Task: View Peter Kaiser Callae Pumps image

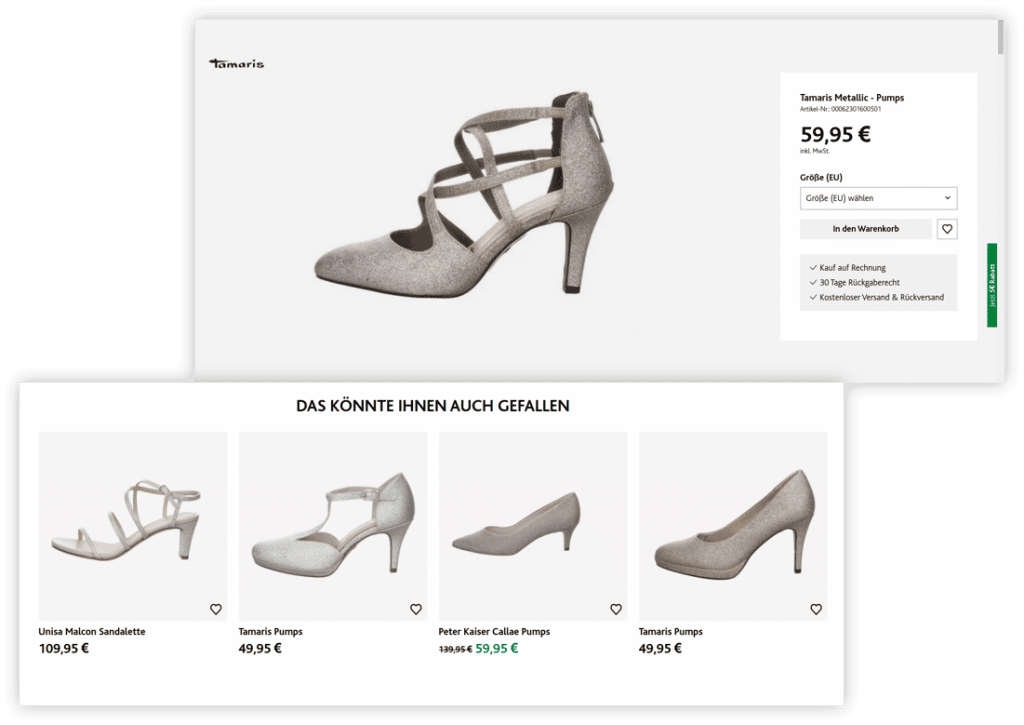Action: pyautogui.click(x=532, y=525)
